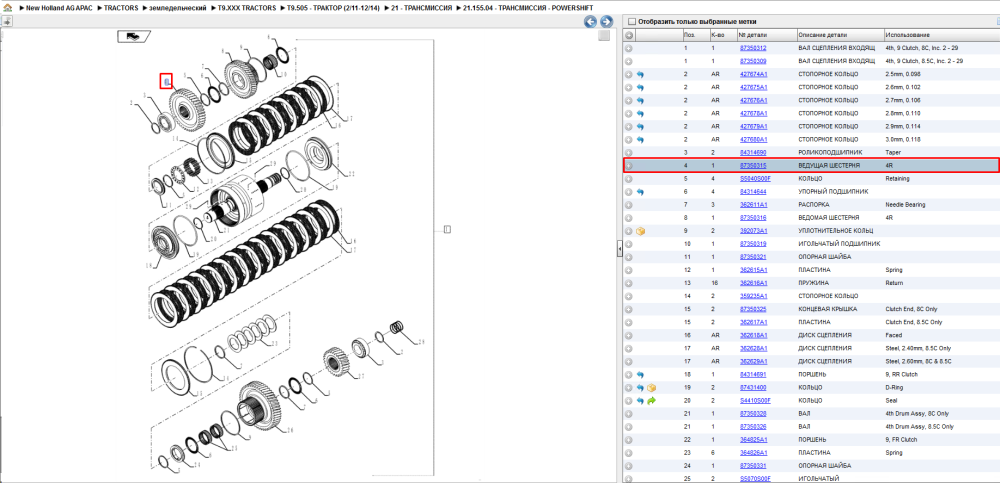Image resolution: width=1000 pixels, height=483 pixels.
Task: Click supersession arrow for 427676A1
Action: coord(641,101)
